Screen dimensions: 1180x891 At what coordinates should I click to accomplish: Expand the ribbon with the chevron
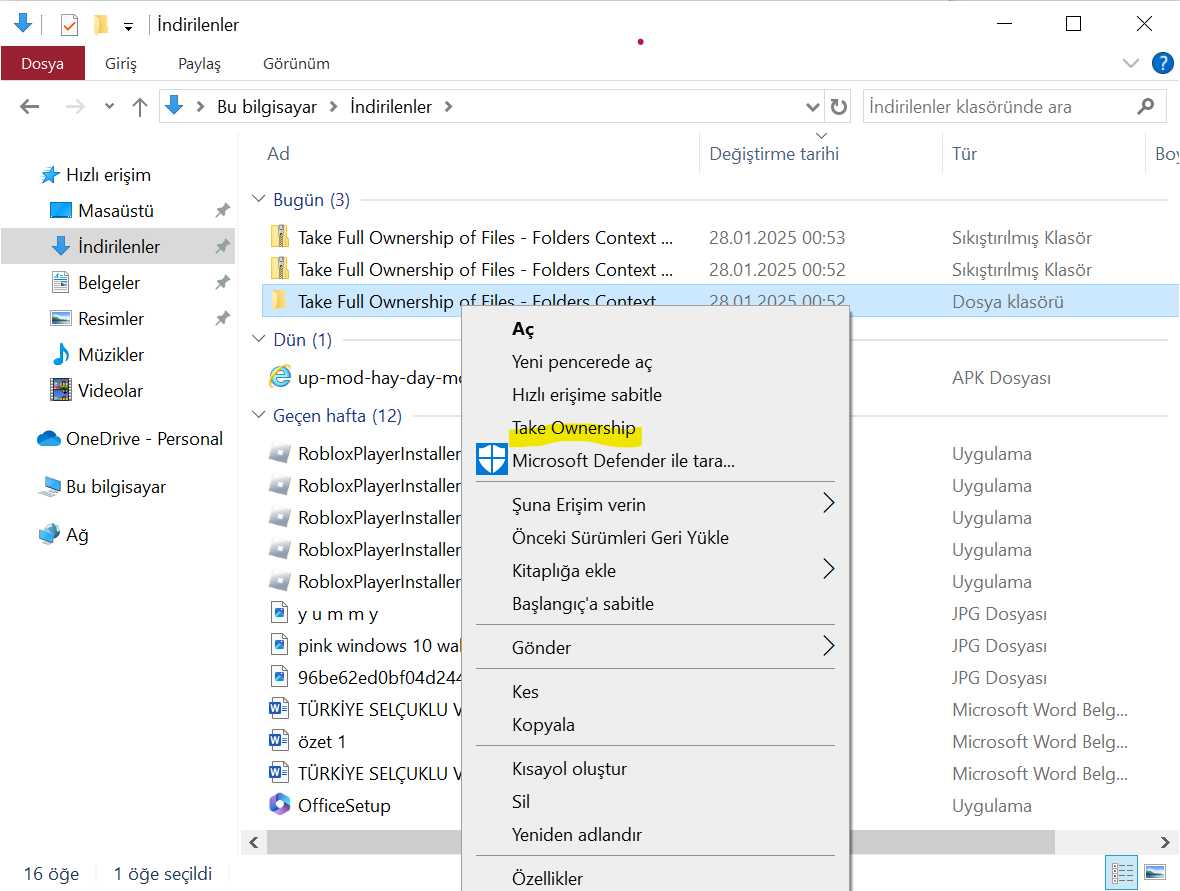(1130, 63)
